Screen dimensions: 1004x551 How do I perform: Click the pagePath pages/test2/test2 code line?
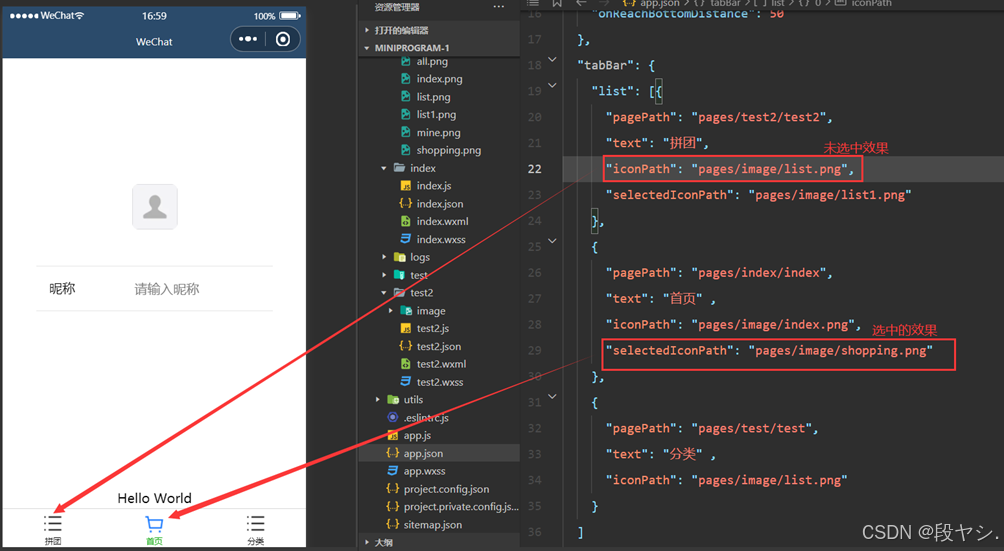[720, 117]
